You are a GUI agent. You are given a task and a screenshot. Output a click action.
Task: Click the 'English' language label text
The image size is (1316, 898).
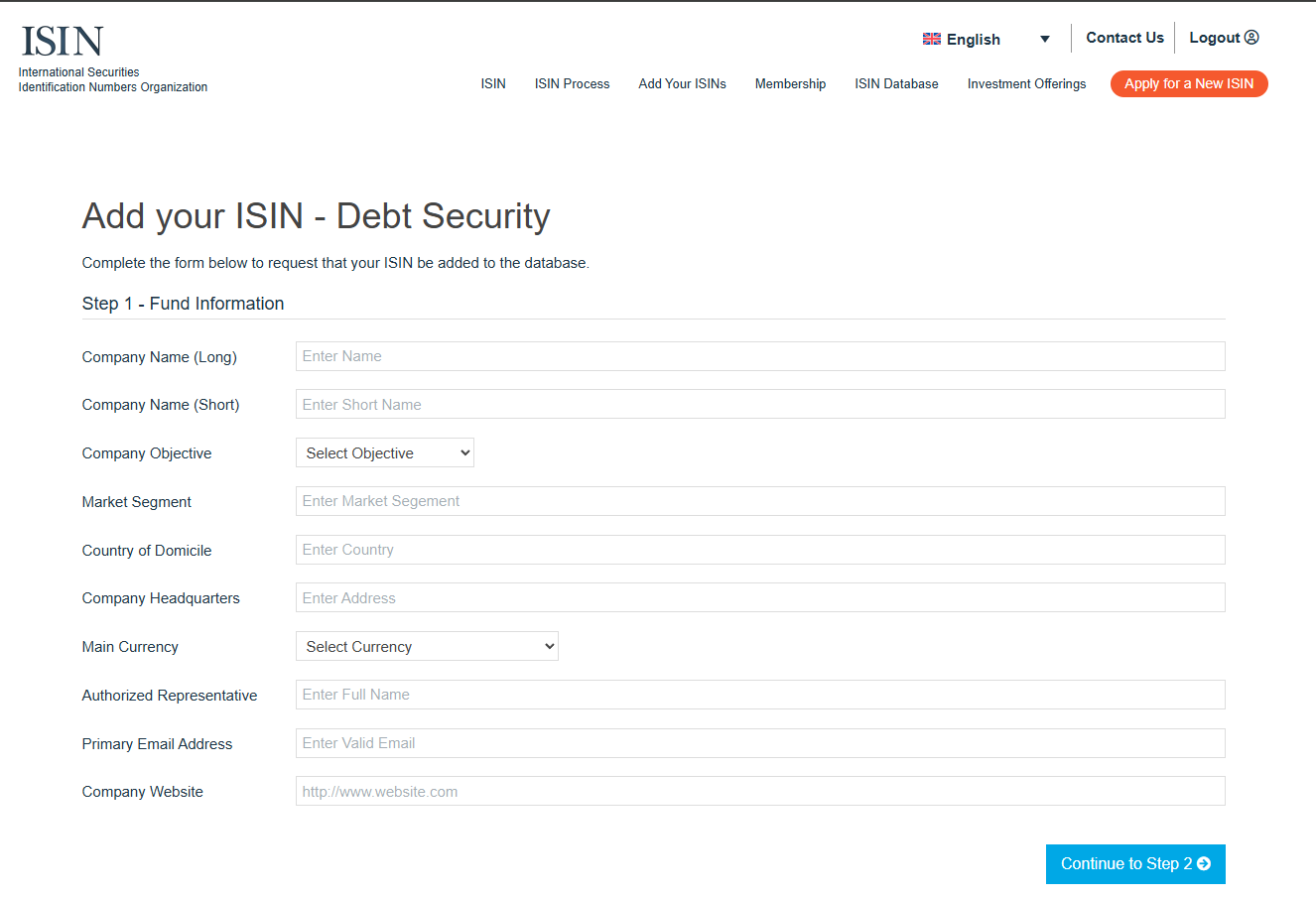pos(974,40)
